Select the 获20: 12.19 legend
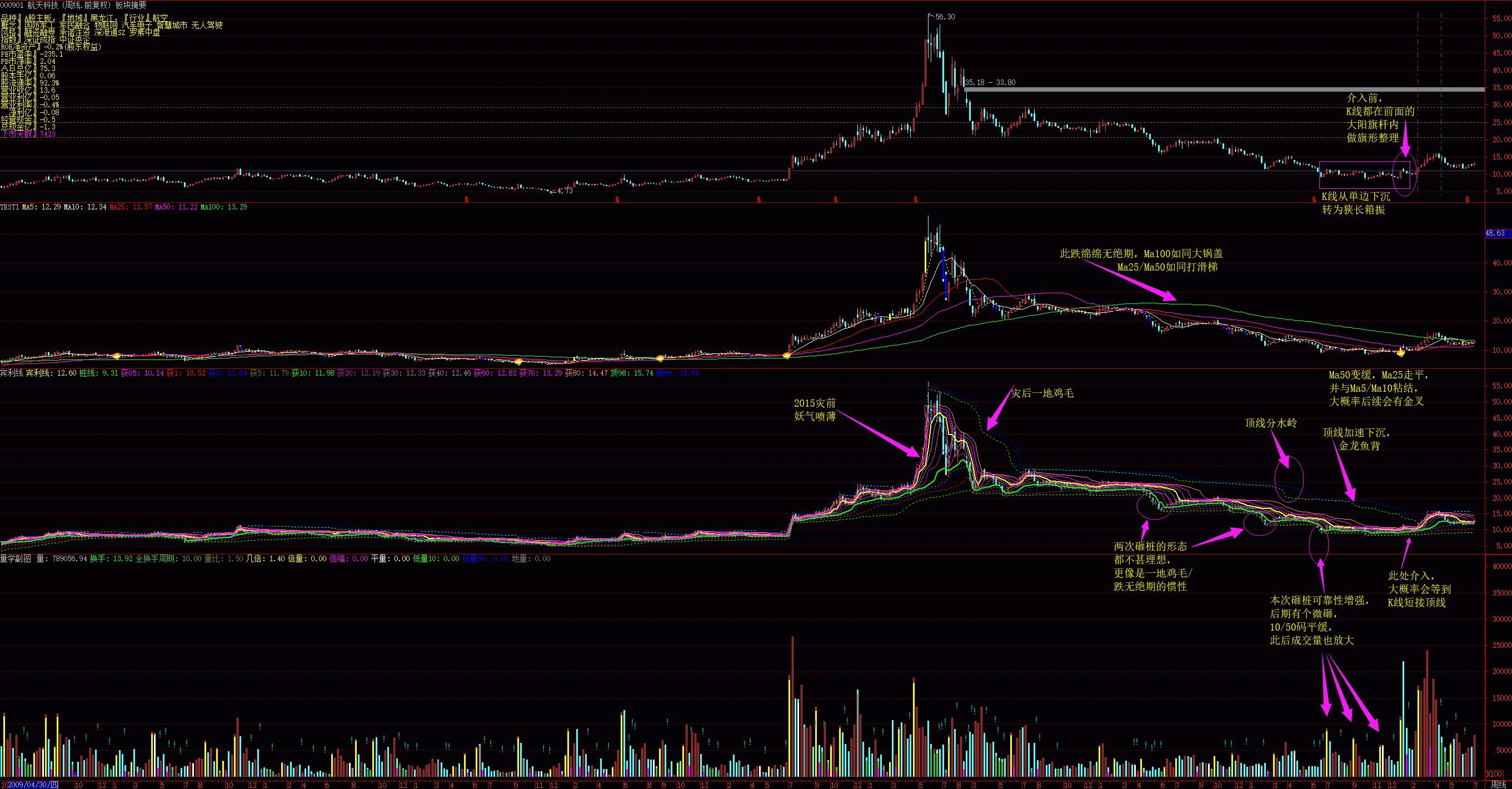 358,373
